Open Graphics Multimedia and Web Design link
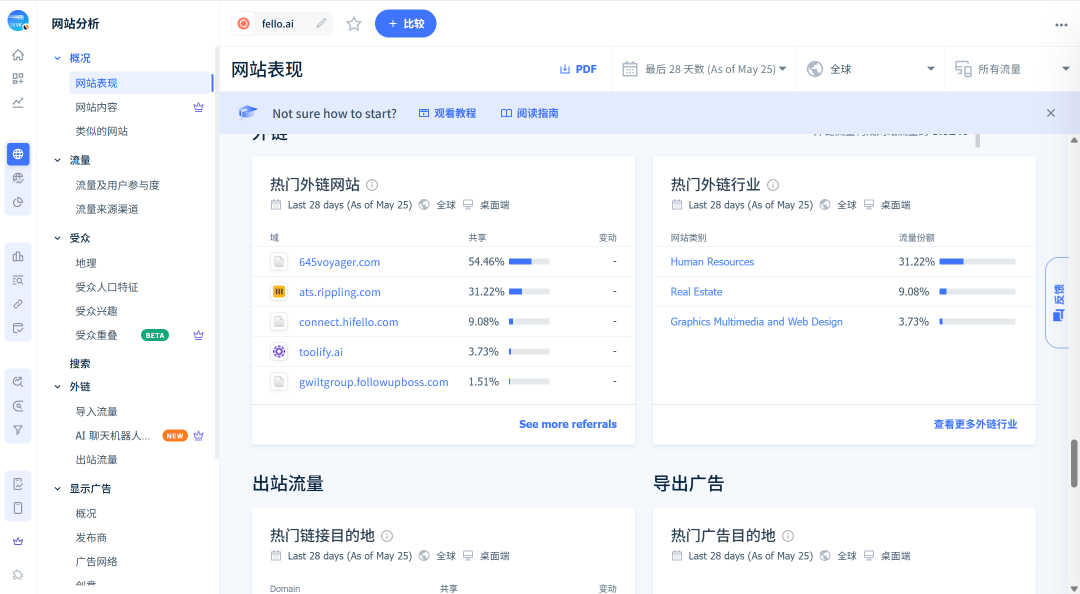 tap(756, 322)
